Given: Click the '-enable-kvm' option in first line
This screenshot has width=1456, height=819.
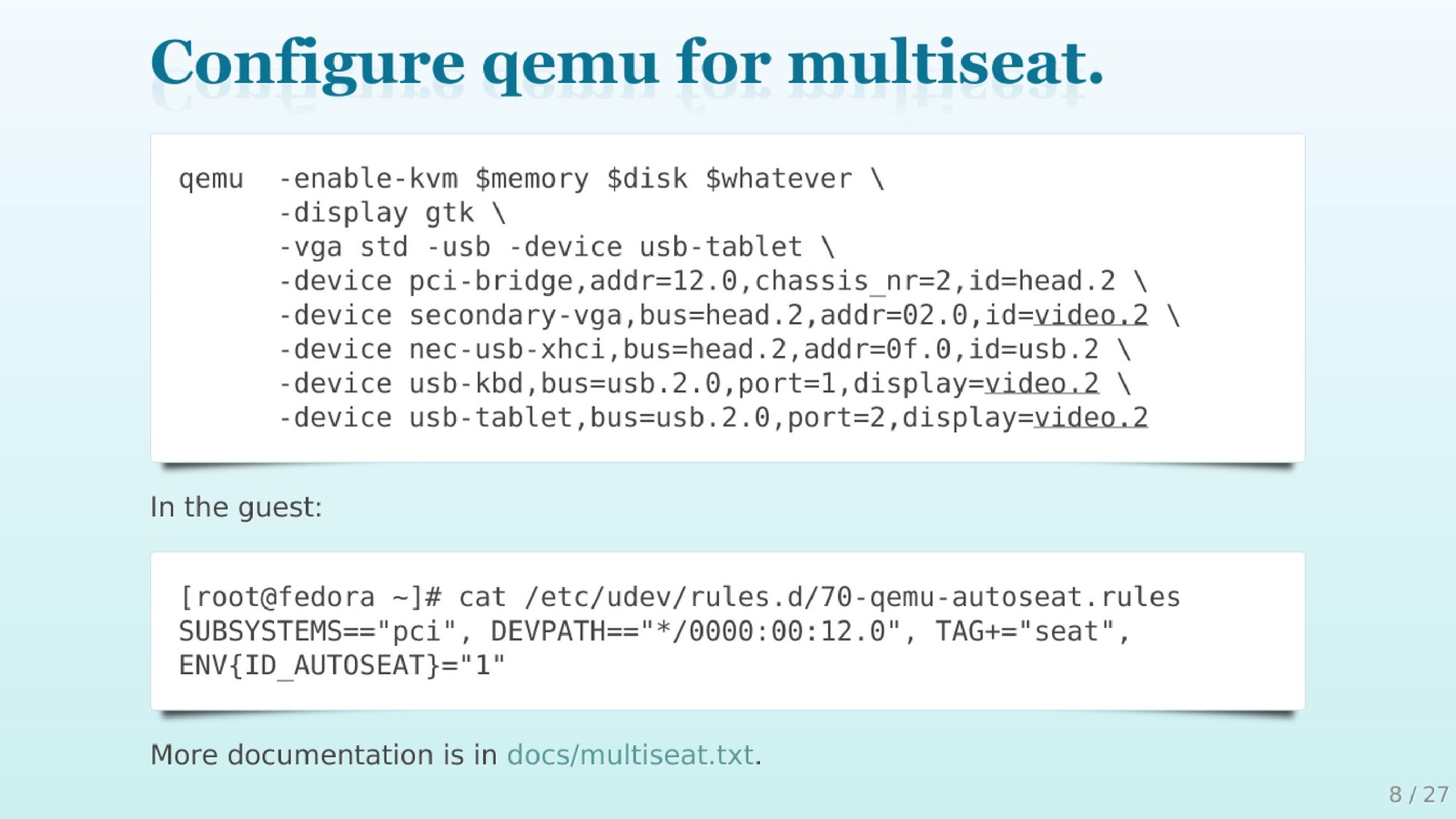Looking at the screenshot, I should pyautogui.click(x=368, y=179).
